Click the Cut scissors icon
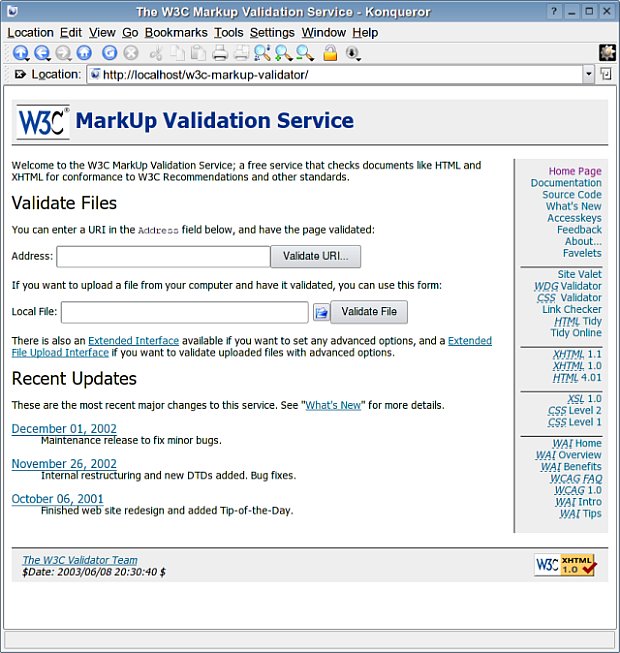 (x=156, y=53)
